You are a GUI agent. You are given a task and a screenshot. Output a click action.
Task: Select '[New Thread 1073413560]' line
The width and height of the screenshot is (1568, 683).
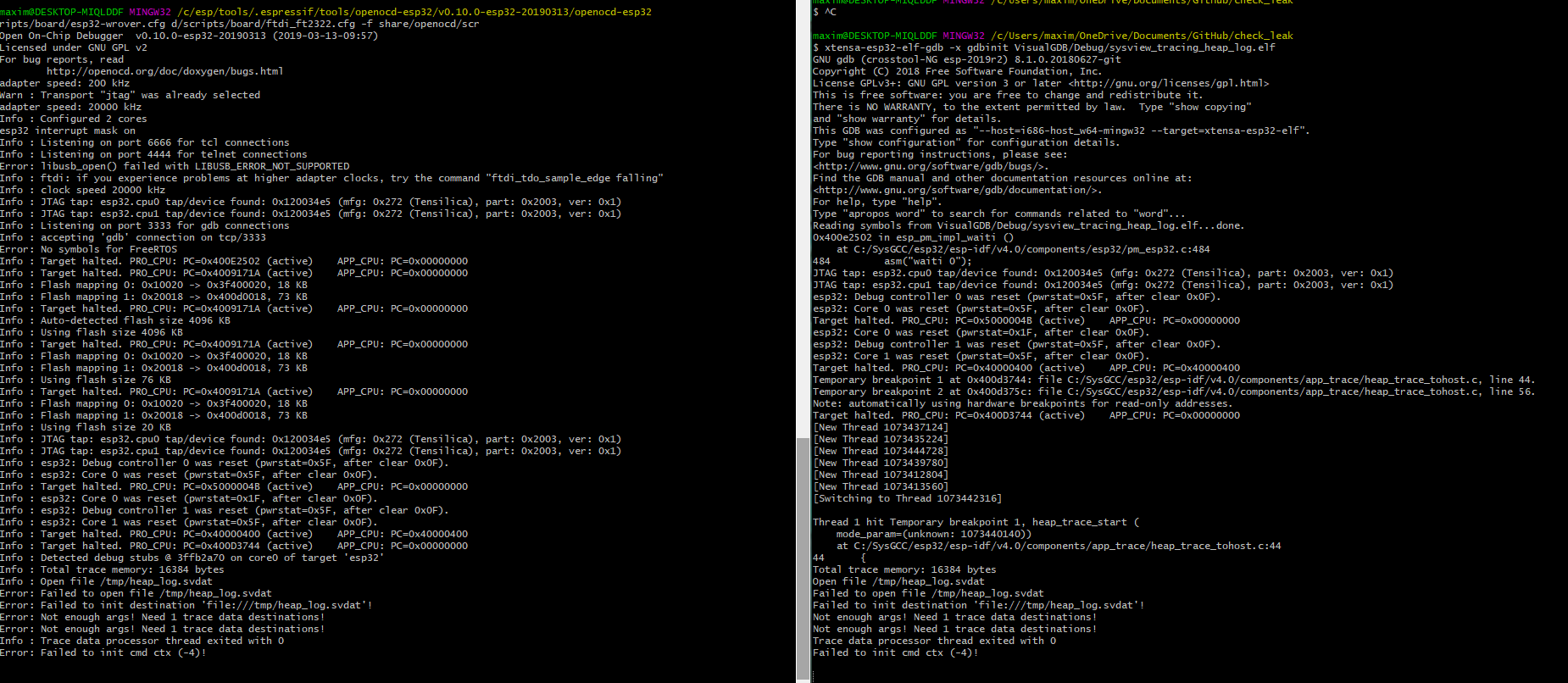point(881,486)
